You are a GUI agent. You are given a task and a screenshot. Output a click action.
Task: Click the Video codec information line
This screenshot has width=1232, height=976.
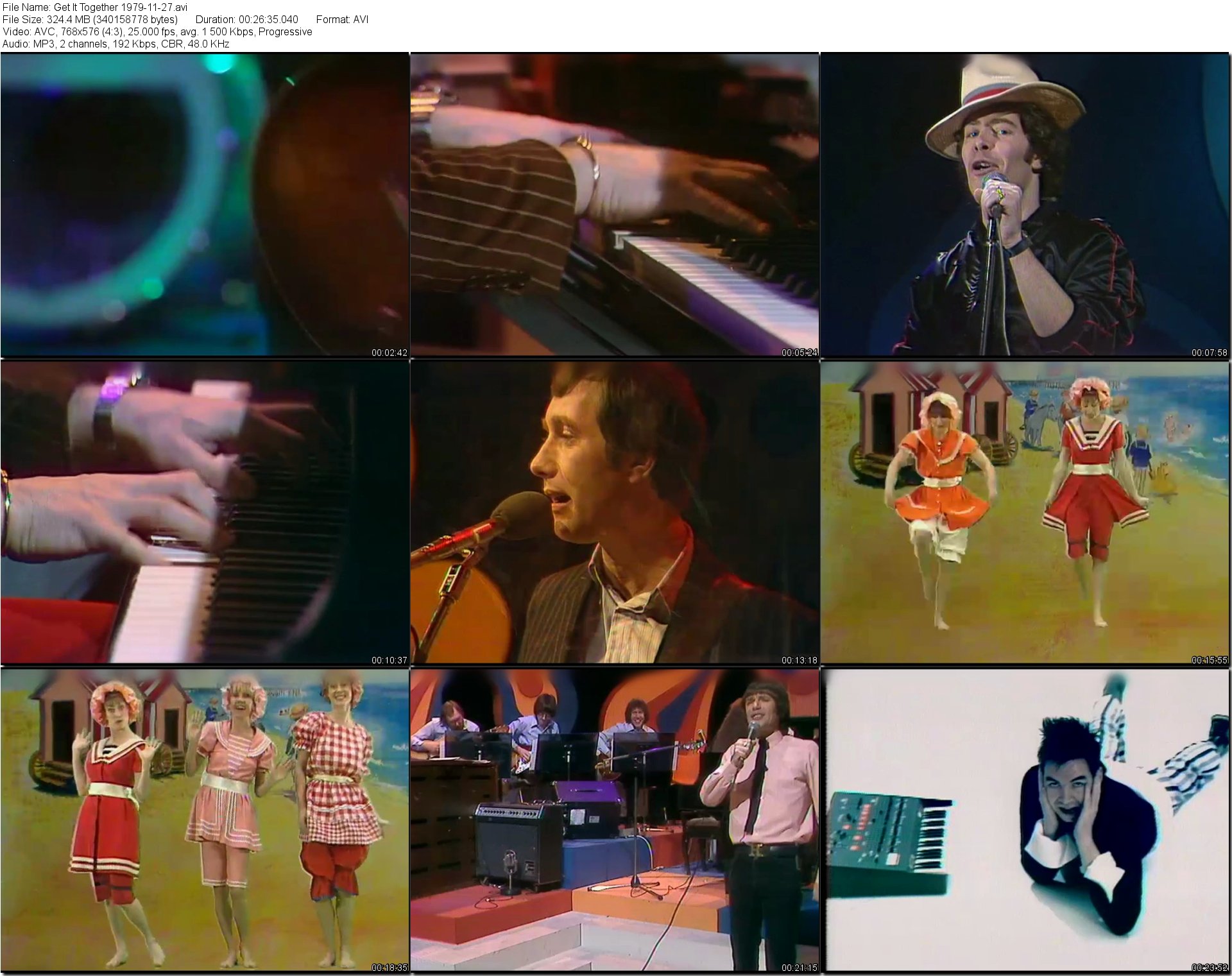point(157,32)
